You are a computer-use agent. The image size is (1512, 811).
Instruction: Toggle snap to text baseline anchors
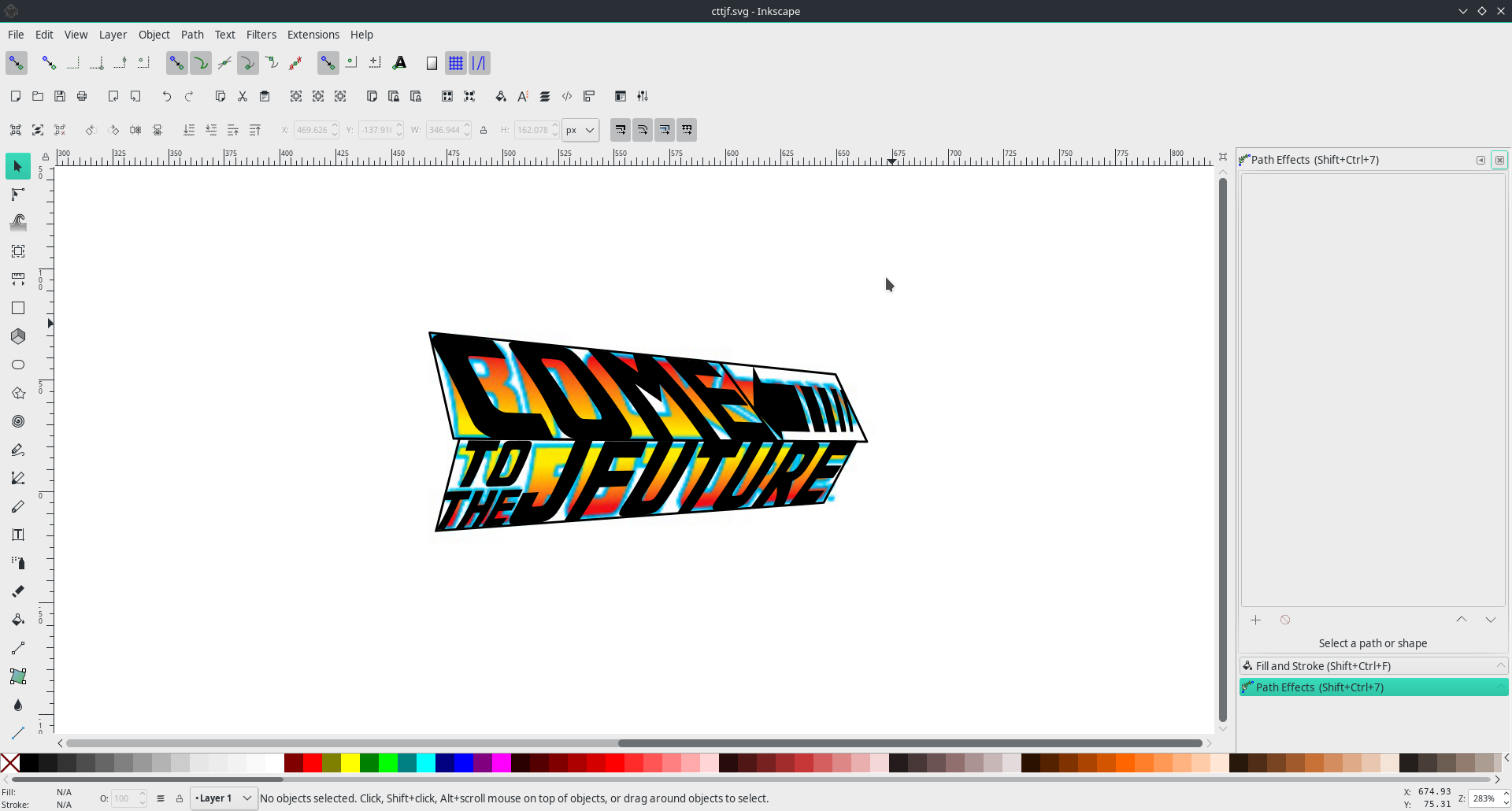[400, 63]
